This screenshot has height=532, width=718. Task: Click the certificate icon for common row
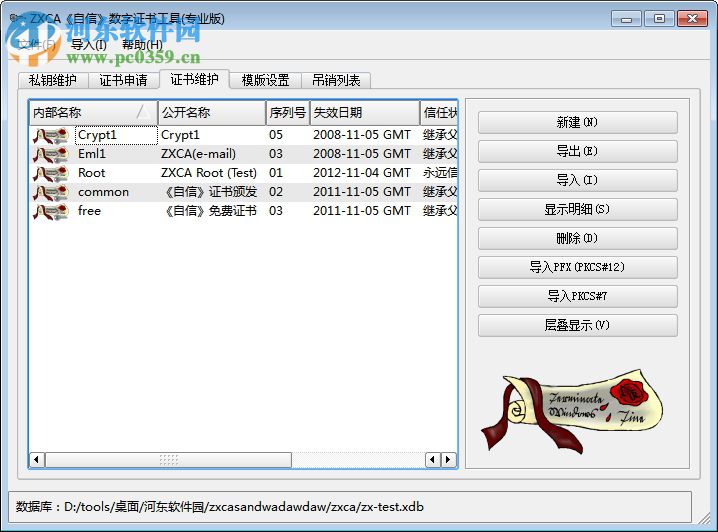click(x=51, y=192)
